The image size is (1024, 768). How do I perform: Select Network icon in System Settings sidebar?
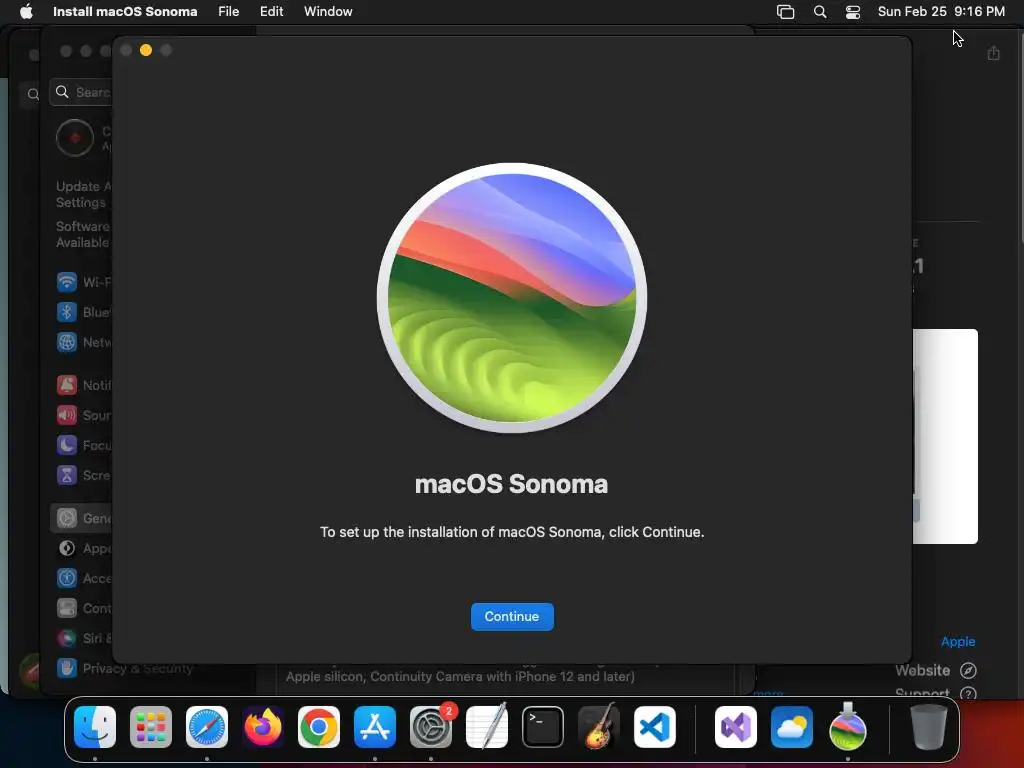point(67,342)
